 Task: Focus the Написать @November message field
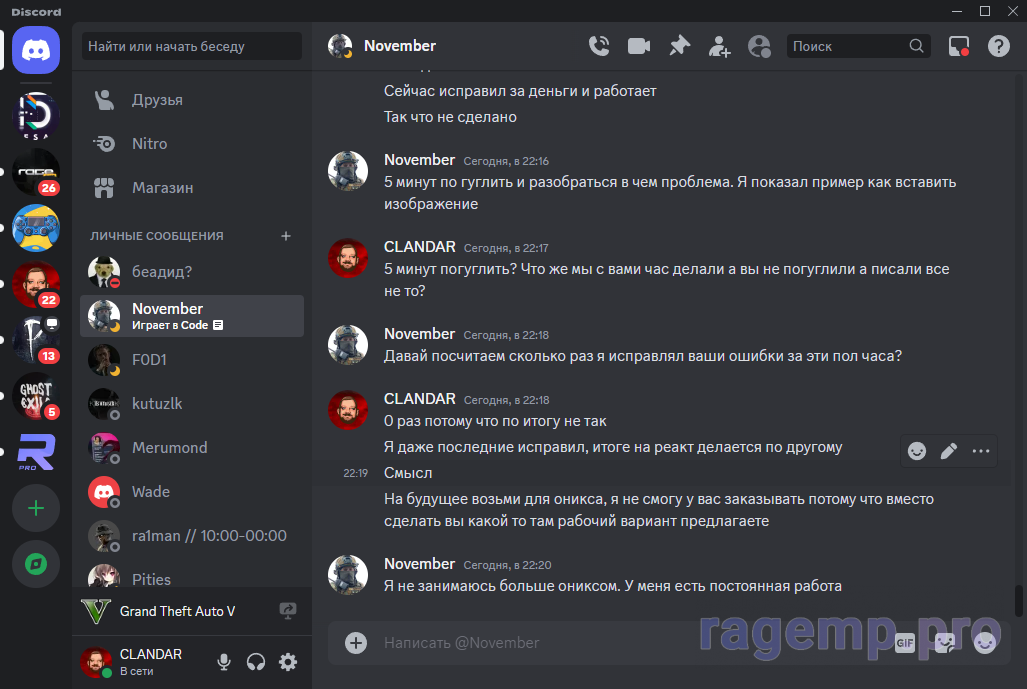pyautogui.click(x=600, y=643)
